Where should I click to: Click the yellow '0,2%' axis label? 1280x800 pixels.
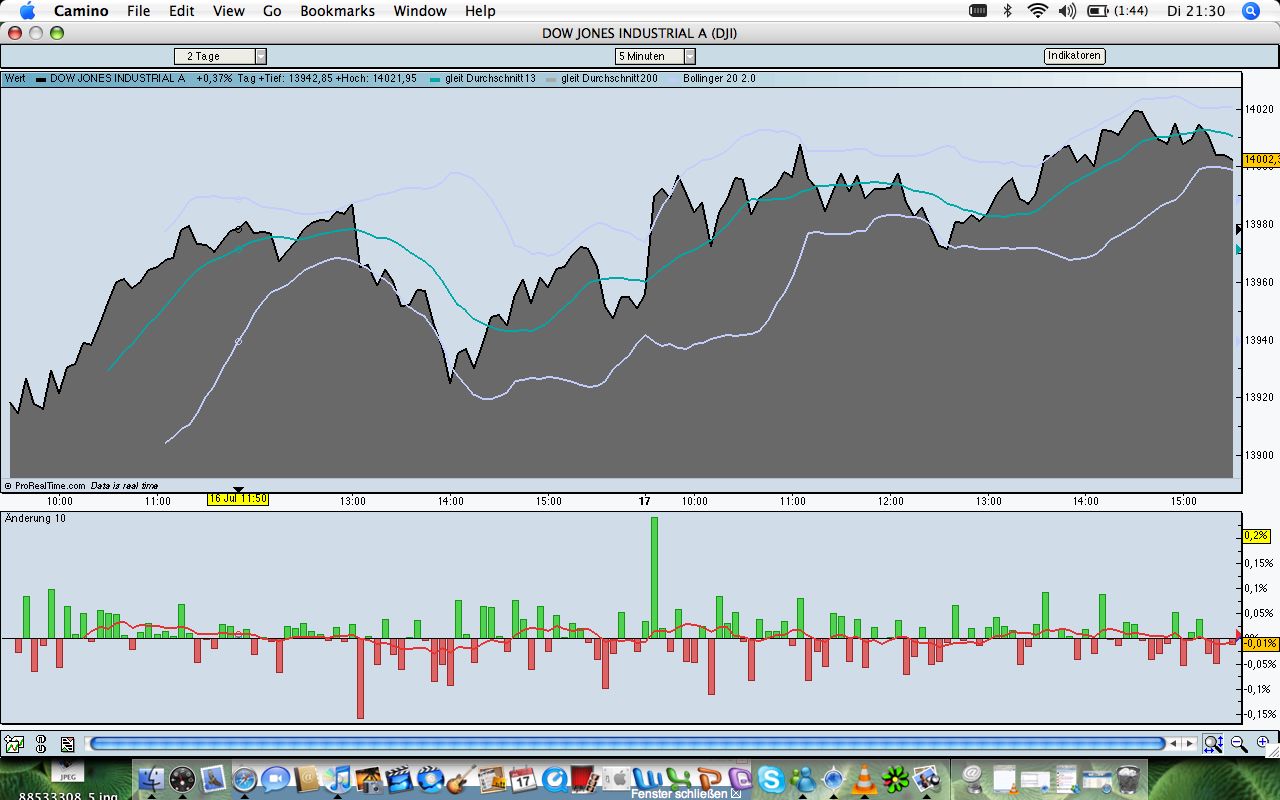[1256, 536]
